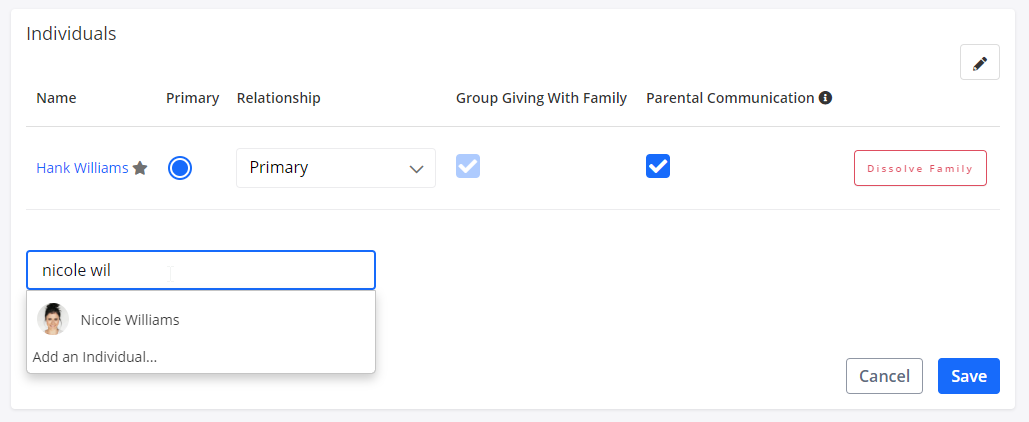Click the Dissolve Family button
The width and height of the screenshot is (1029, 422).
(920, 168)
